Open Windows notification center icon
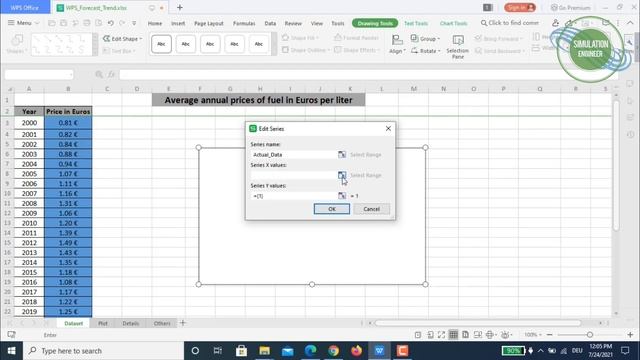Image resolution: width=640 pixels, height=360 pixels. click(625, 351)
